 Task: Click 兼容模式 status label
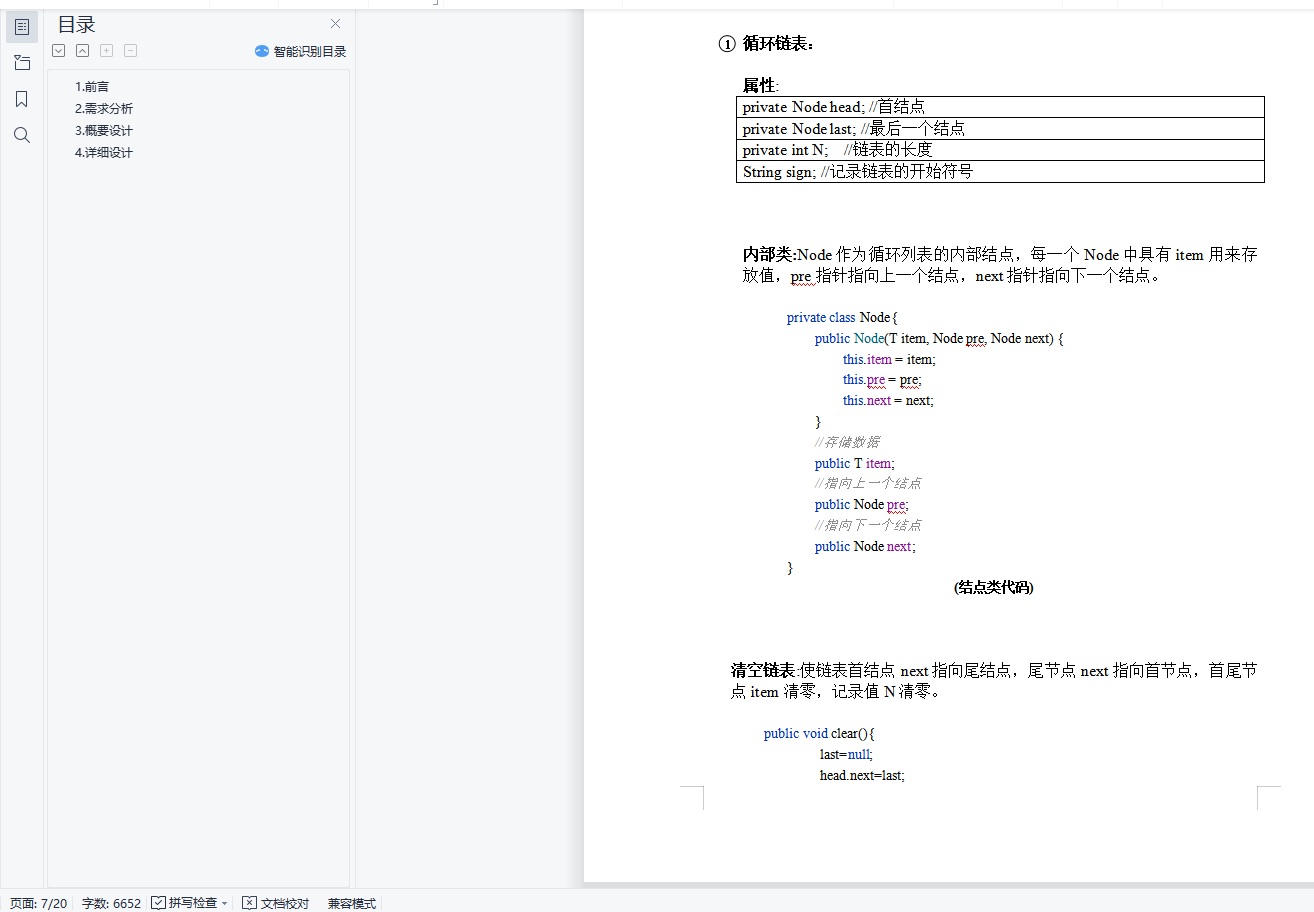pos(352,903)
